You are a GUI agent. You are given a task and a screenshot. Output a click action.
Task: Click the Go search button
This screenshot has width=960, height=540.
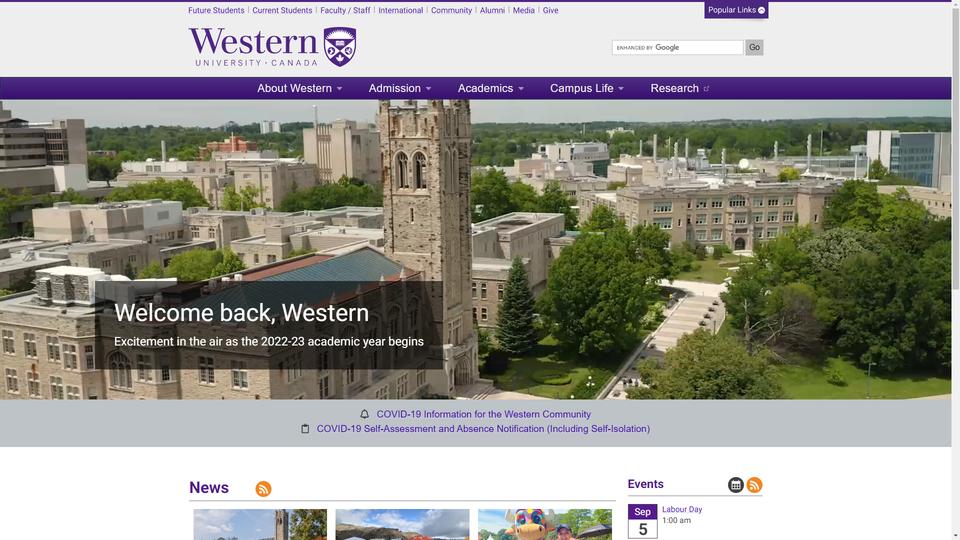click(754, 47)
